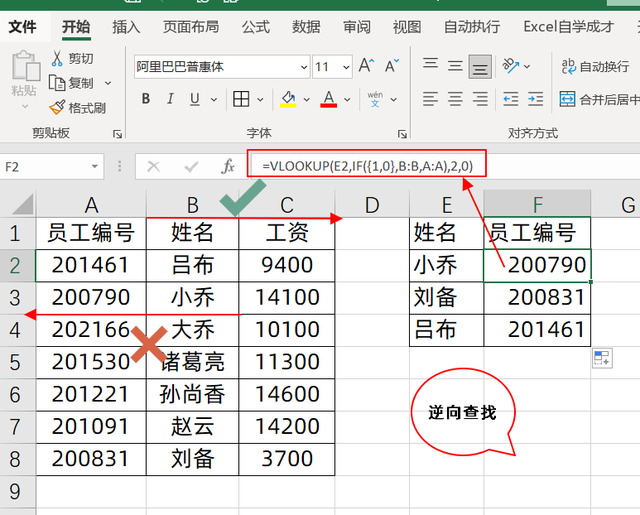Open font color dropdown arrow
Viewport: 640px width, 515px height.
(347, 99)
